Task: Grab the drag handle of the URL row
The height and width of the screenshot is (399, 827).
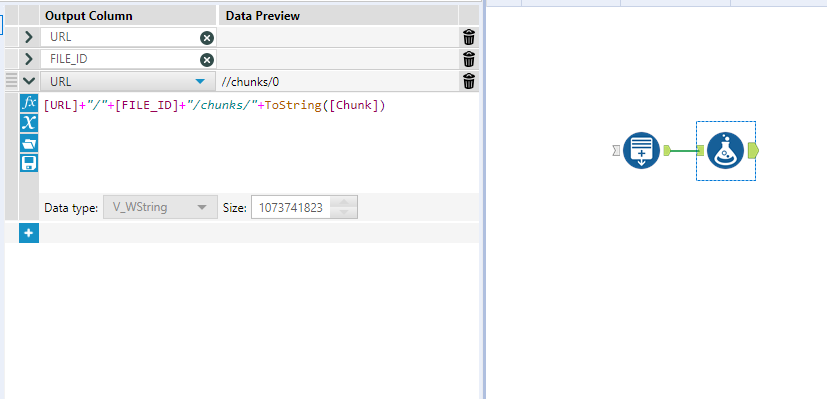Action: pos(12,82)
